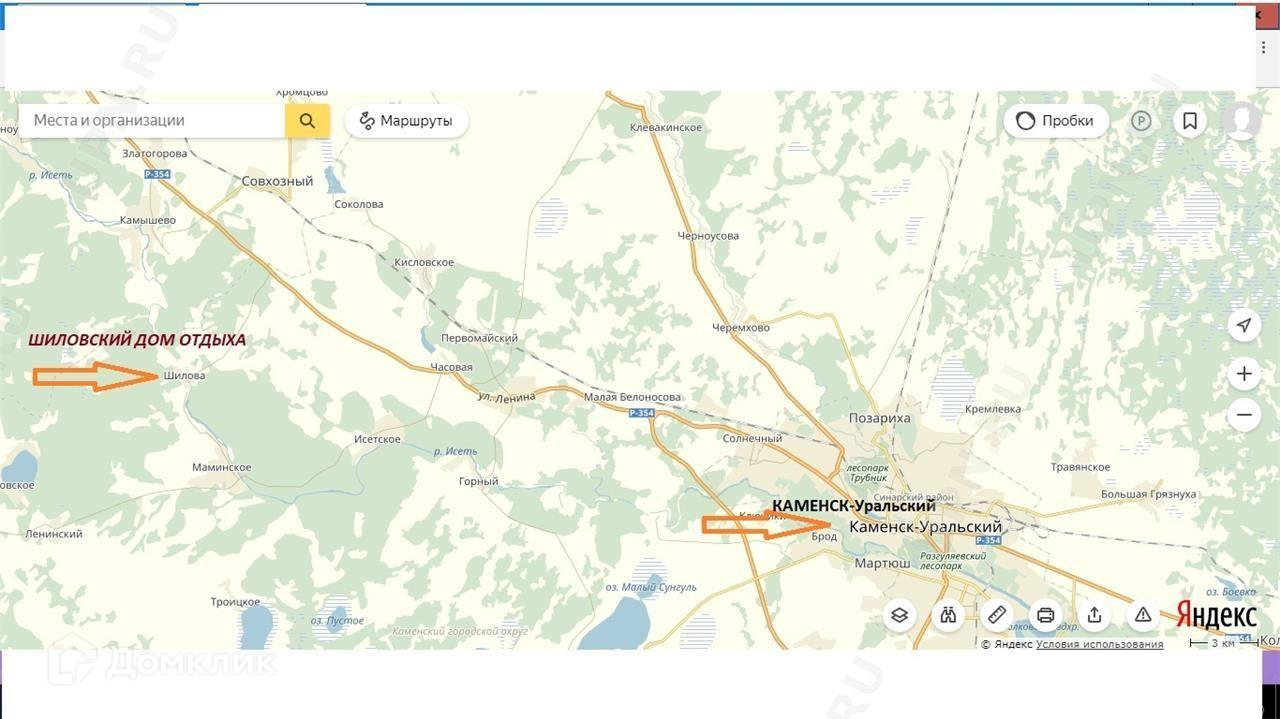
Task: Click the Каменск-Уральский city label
Action: [x=925, y=527]
